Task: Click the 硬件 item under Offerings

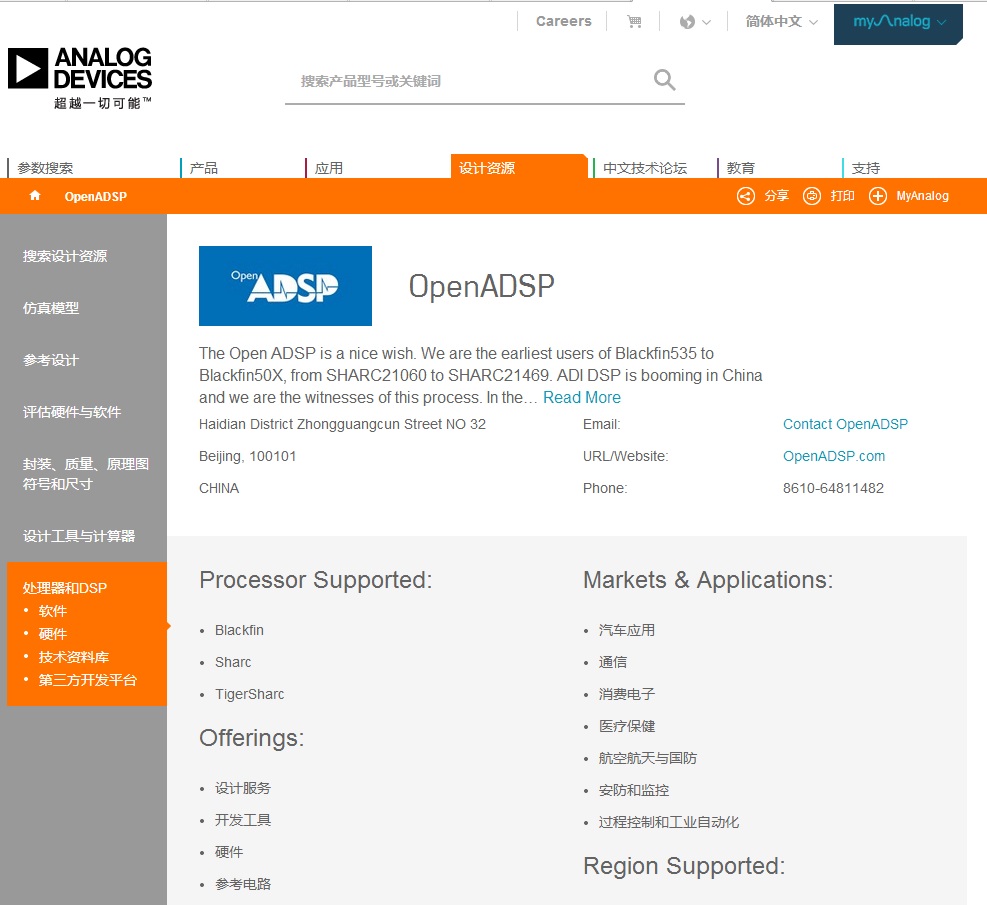Action: click(229, 852)
